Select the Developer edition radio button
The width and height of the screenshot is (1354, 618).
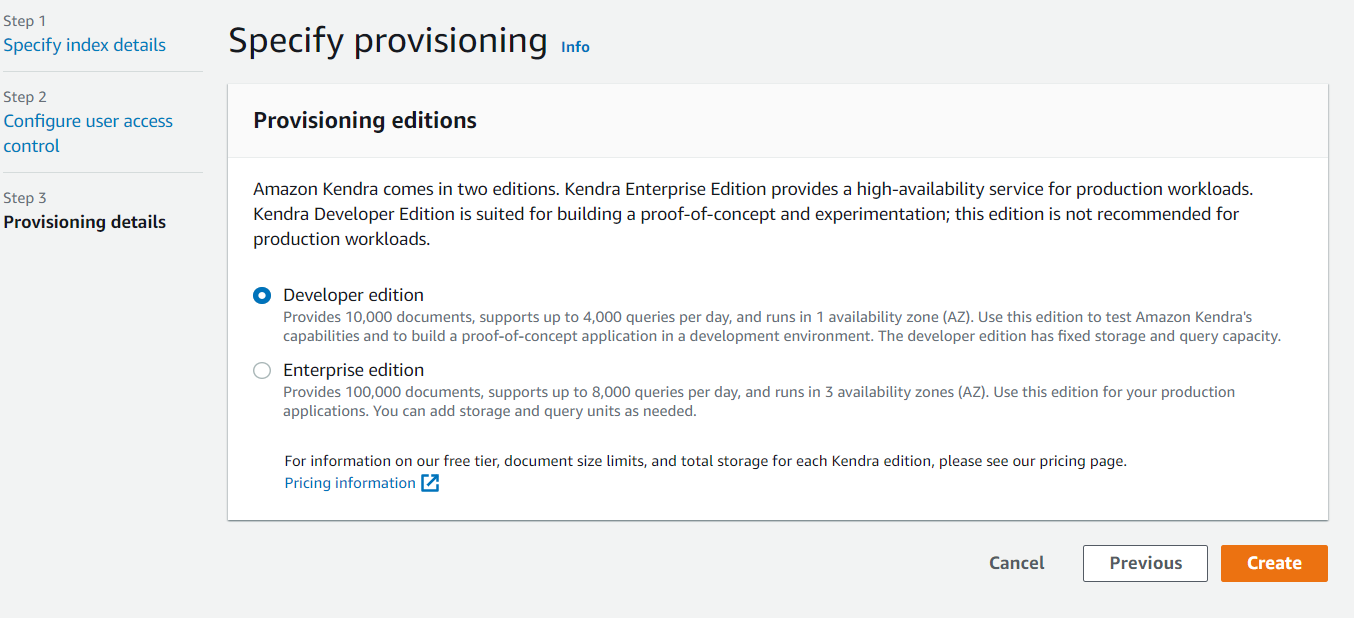[x=262, y=295]
